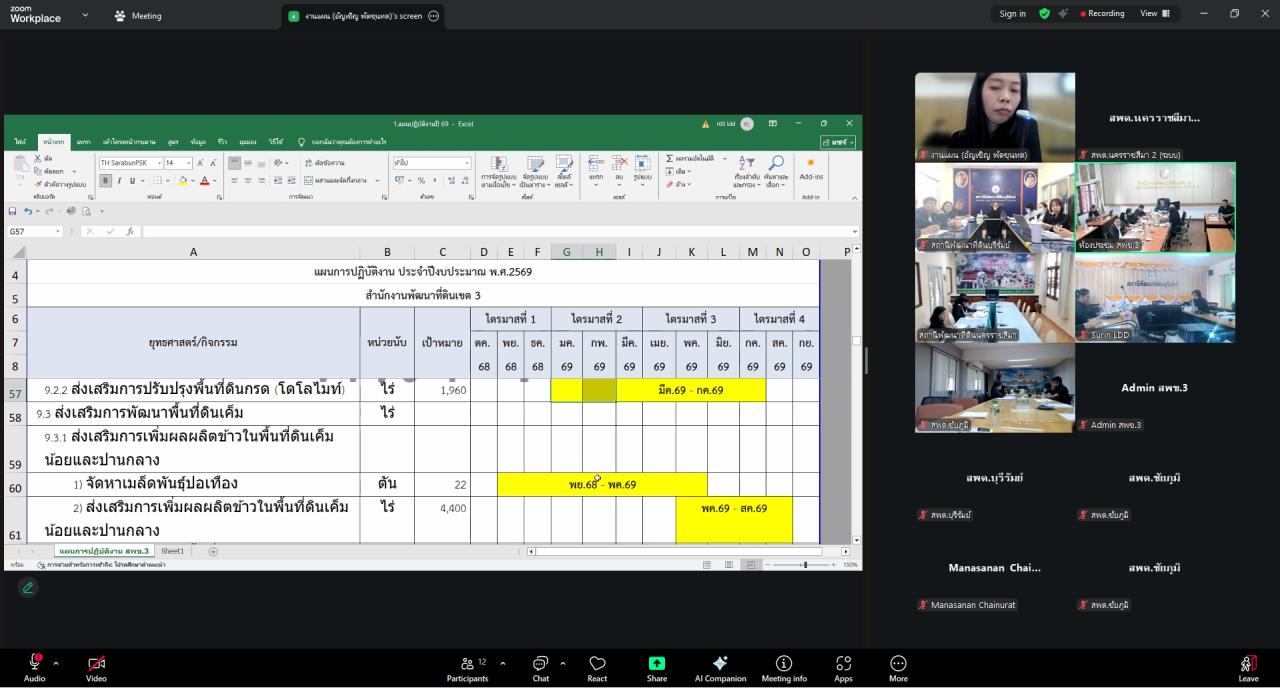Switch to the Meeting tab

pos(138,16)
